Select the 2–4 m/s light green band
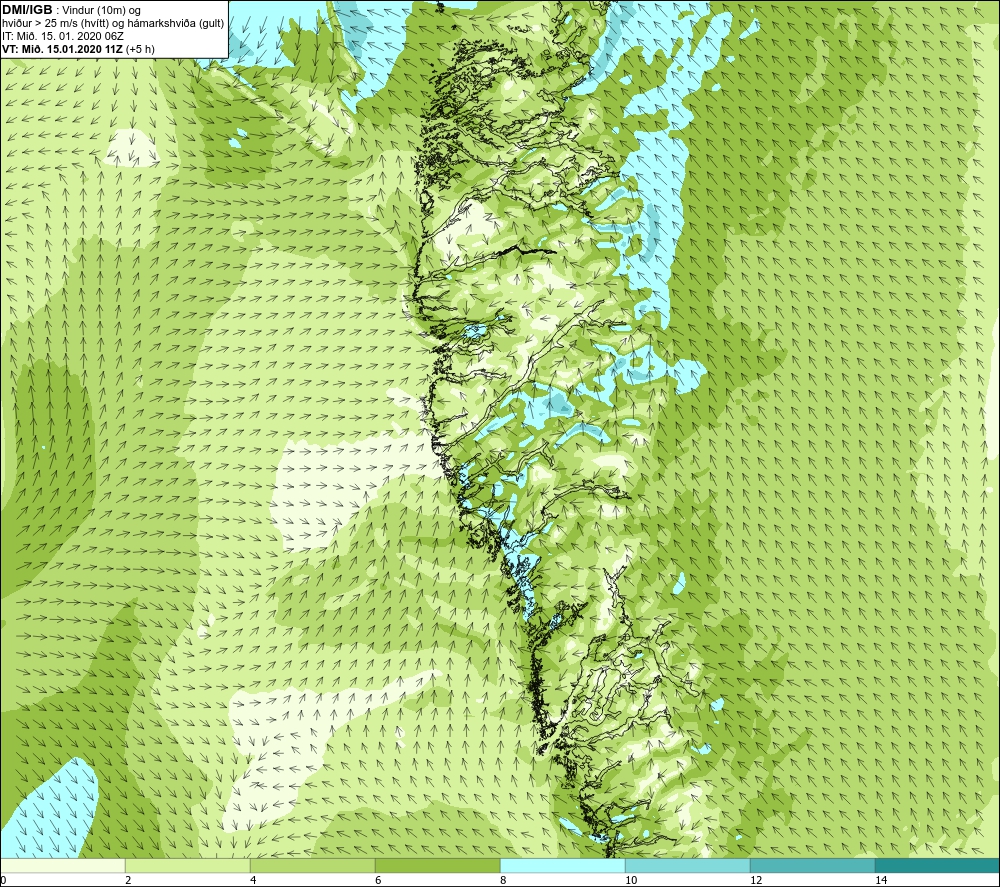 pyautogui.click(x=188, y=866)
